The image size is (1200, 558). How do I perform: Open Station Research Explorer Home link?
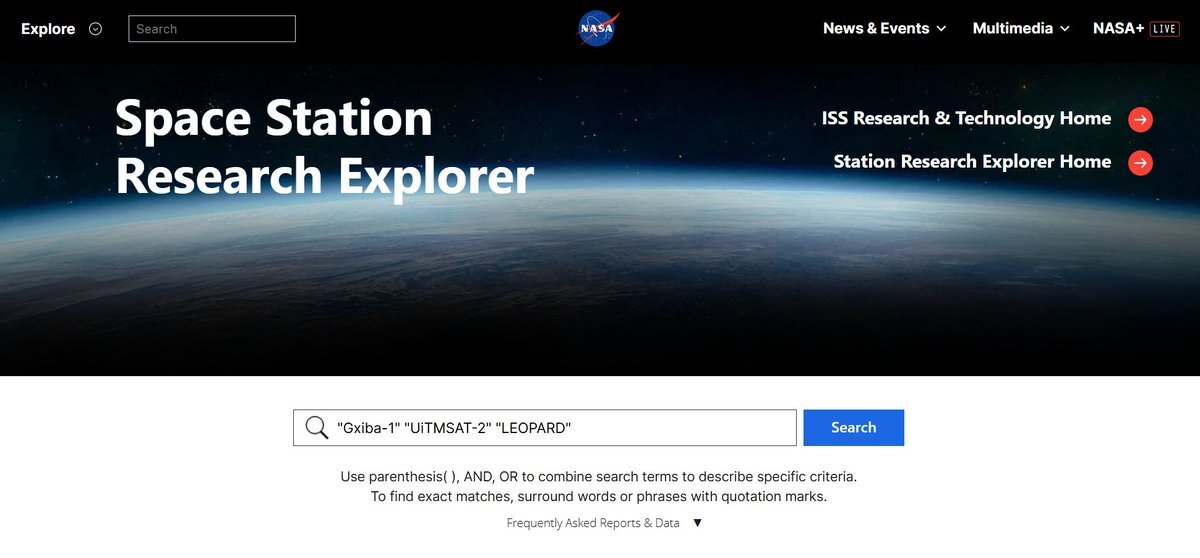click(972, 161)
